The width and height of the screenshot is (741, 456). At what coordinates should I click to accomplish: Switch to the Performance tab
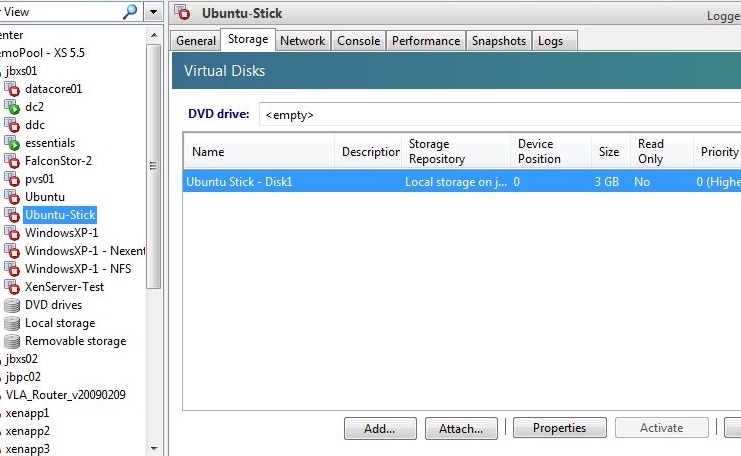[426, 41]
